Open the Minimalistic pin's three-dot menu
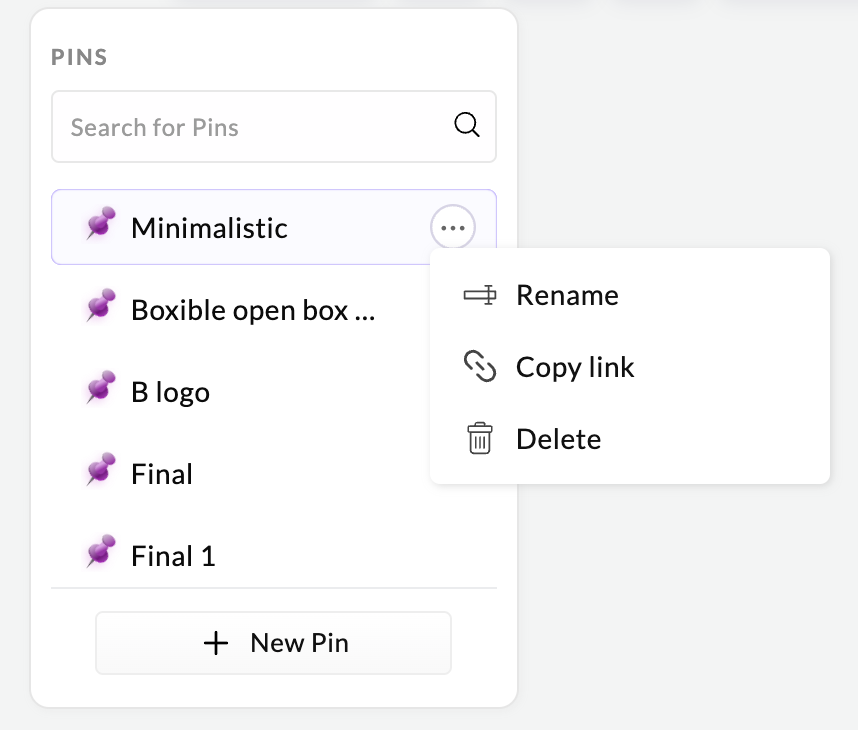Image resolution: width=858 pixels, height=730 pixels. [453, 227]
